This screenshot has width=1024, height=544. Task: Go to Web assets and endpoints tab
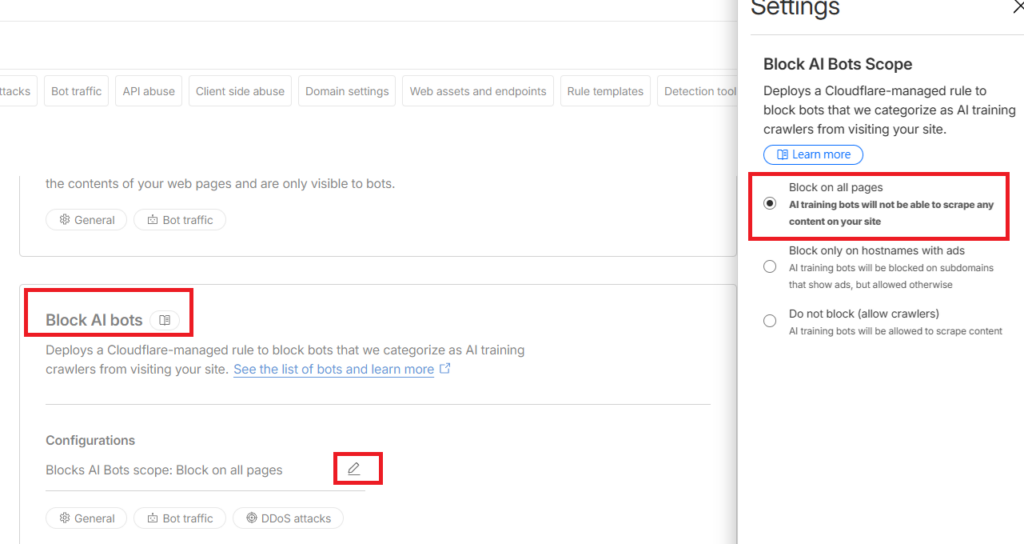pos(478,91)
